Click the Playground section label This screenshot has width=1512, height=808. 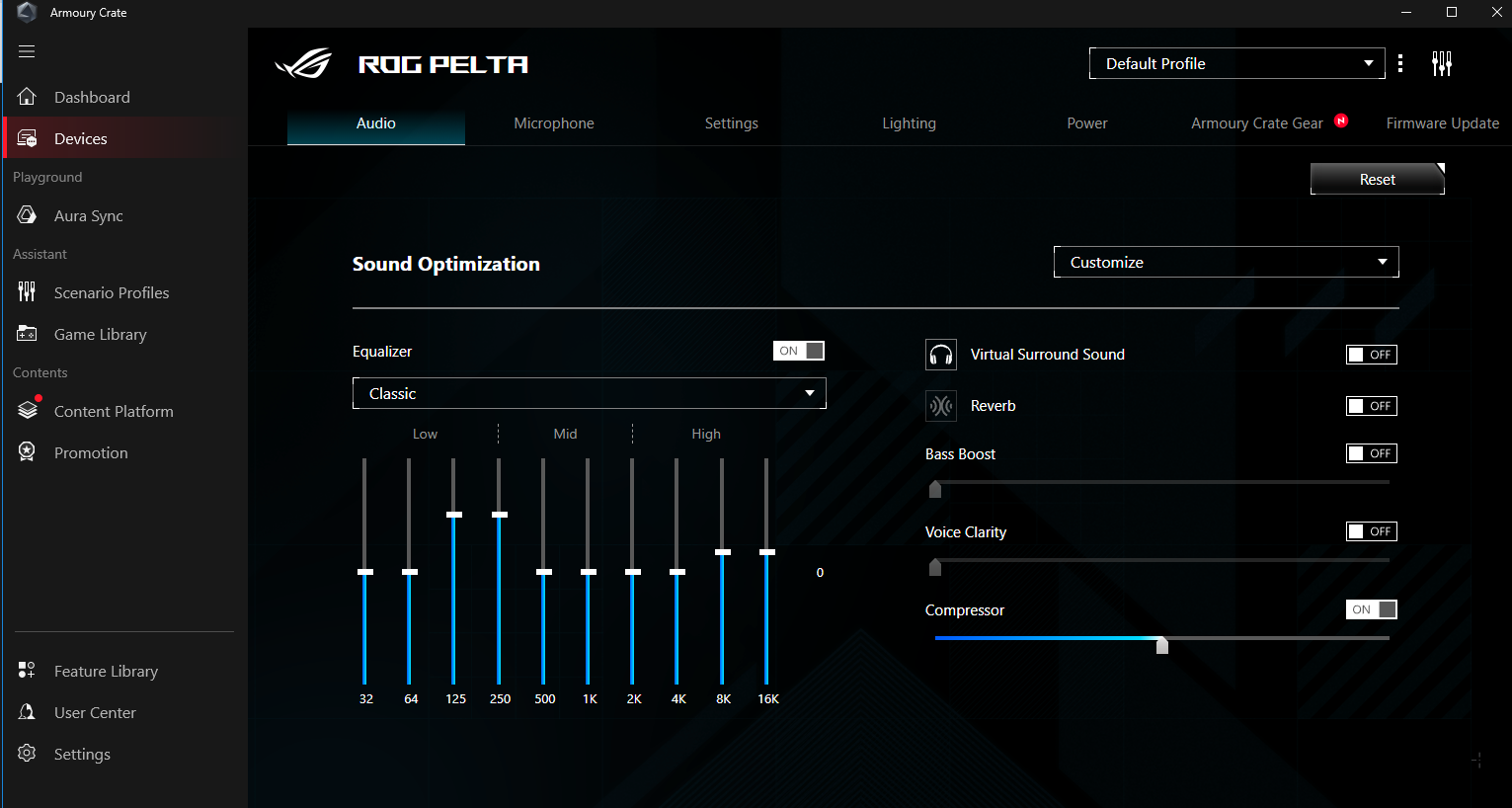47,177
